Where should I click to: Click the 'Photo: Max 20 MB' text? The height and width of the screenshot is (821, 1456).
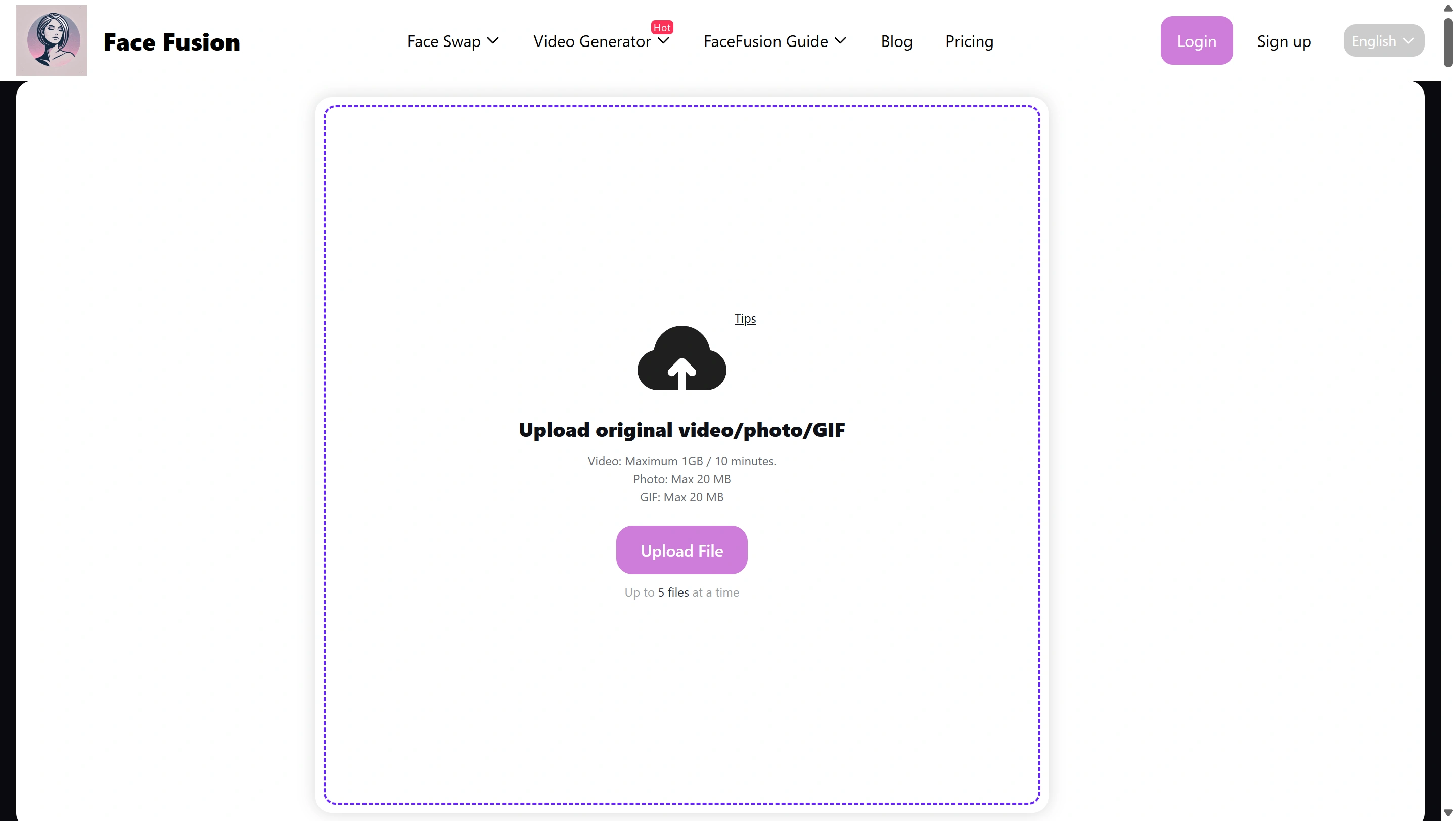[681, 479]
